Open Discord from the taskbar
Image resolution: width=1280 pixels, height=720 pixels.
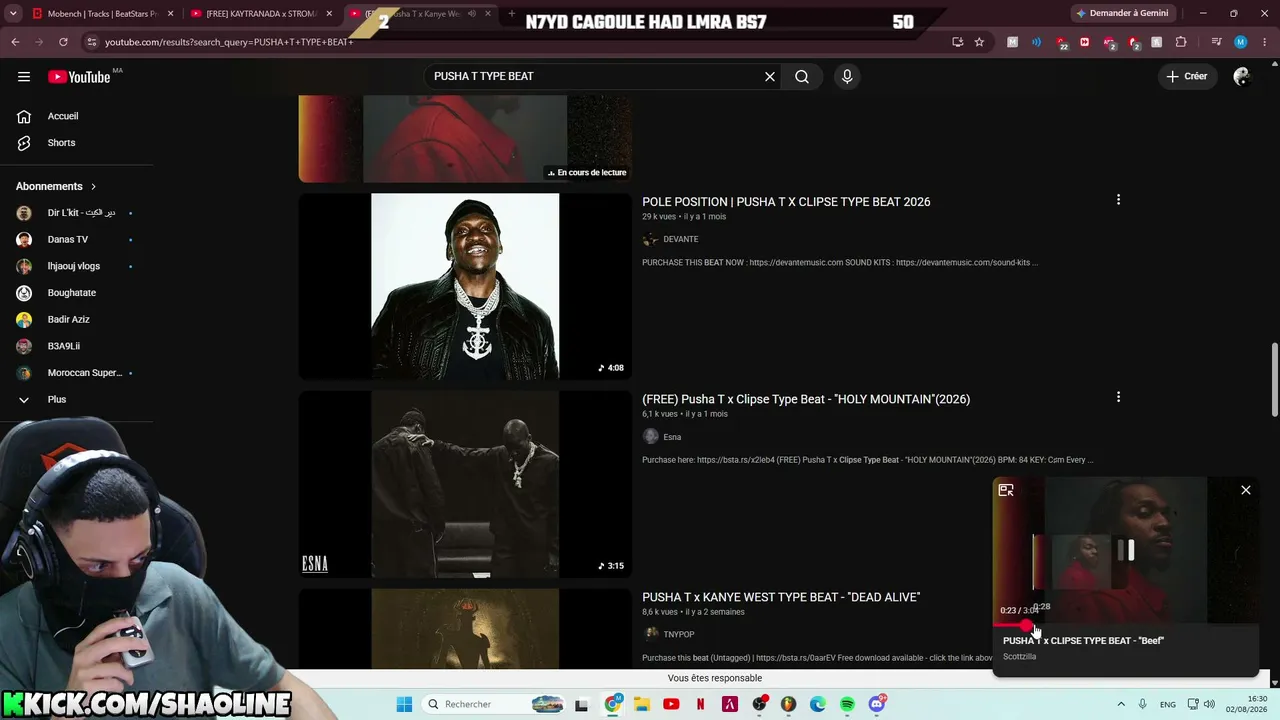877,704
